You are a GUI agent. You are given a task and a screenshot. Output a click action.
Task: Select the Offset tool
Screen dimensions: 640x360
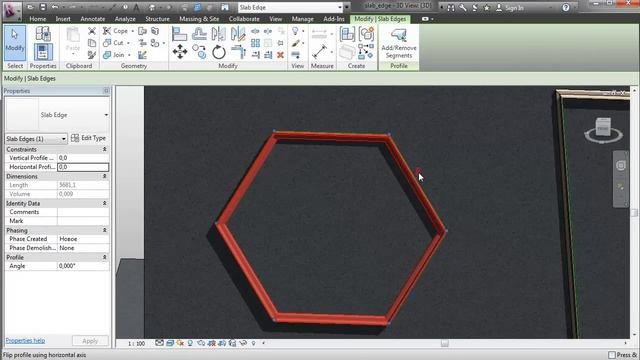(199, 34)
